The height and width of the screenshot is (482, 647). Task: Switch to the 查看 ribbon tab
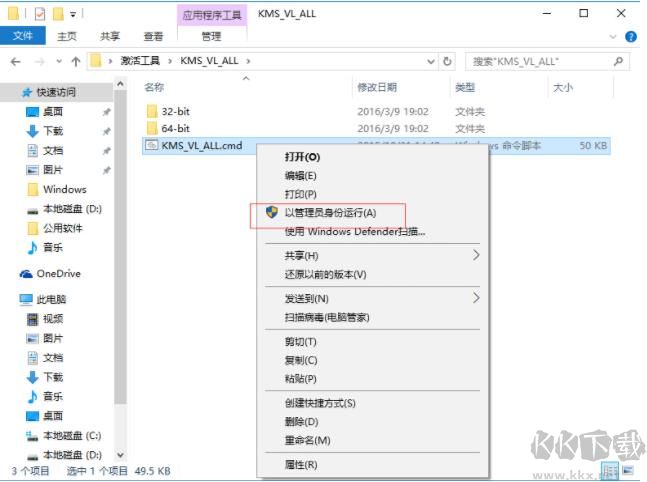[x=153, y=36]
